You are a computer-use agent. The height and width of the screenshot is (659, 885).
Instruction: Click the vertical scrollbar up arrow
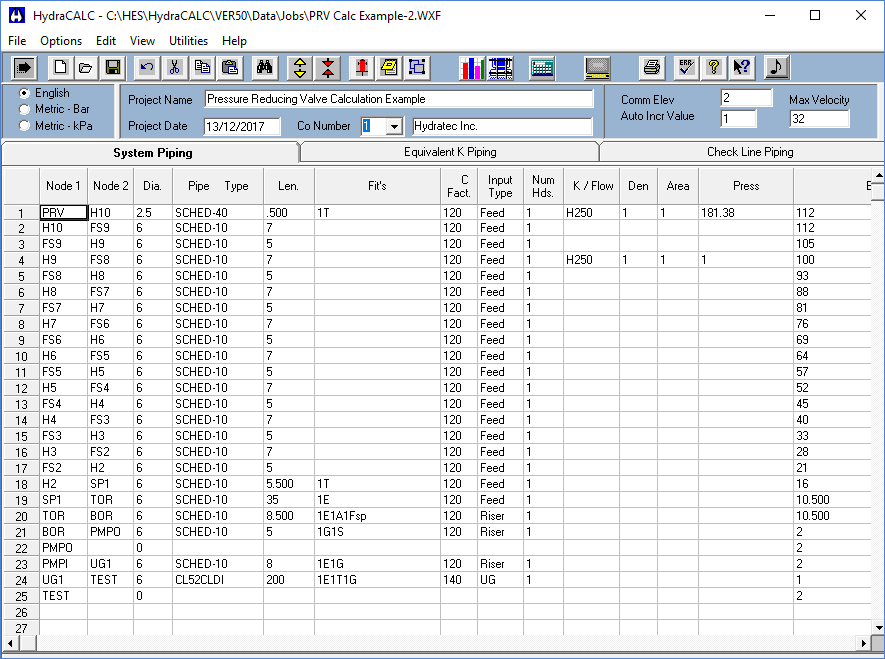click(878, 174)
